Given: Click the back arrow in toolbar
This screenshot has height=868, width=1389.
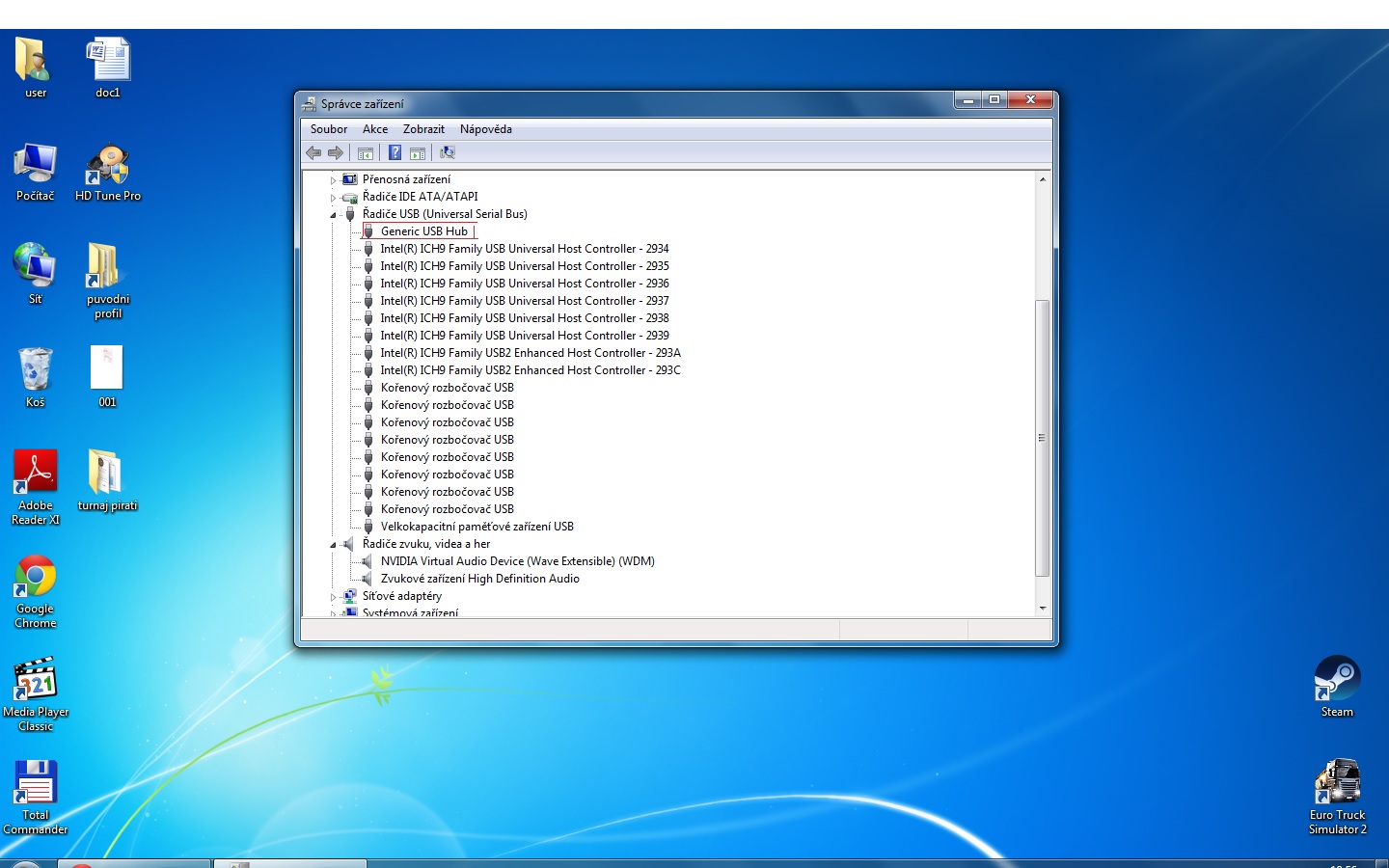Looking at the screenshot, I should [313, 152].
